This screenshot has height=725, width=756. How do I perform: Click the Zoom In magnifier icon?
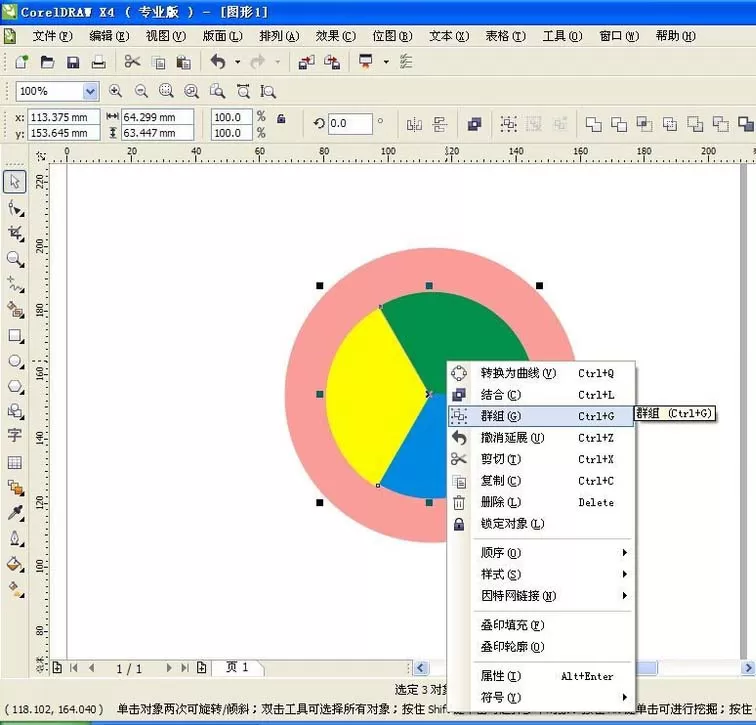tap(115, 91)
